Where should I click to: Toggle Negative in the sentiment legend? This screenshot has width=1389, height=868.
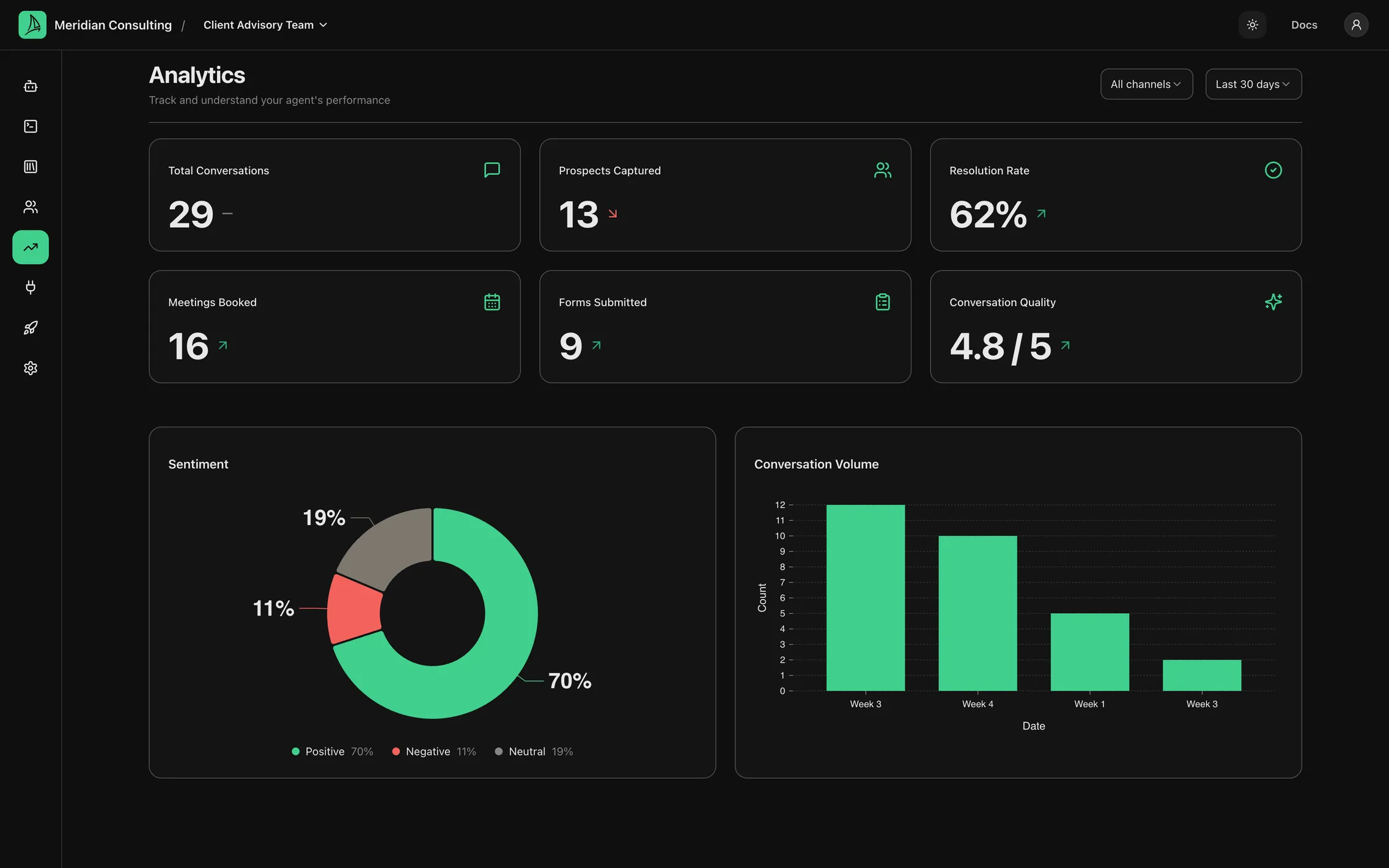click(434, 751)
